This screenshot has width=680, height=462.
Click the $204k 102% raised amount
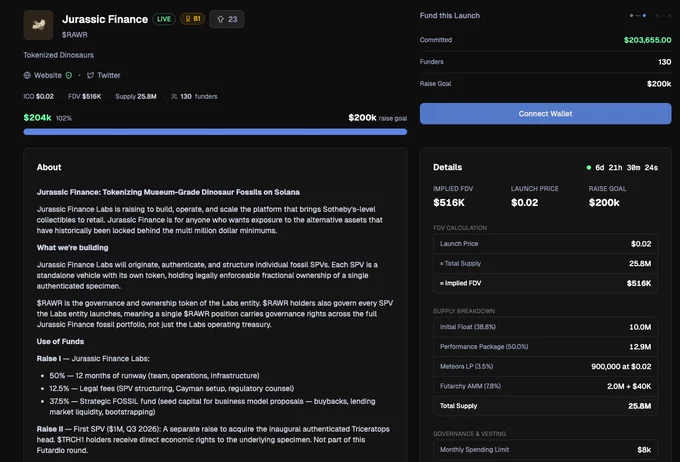pyautogui.click(x=48, y=118)
